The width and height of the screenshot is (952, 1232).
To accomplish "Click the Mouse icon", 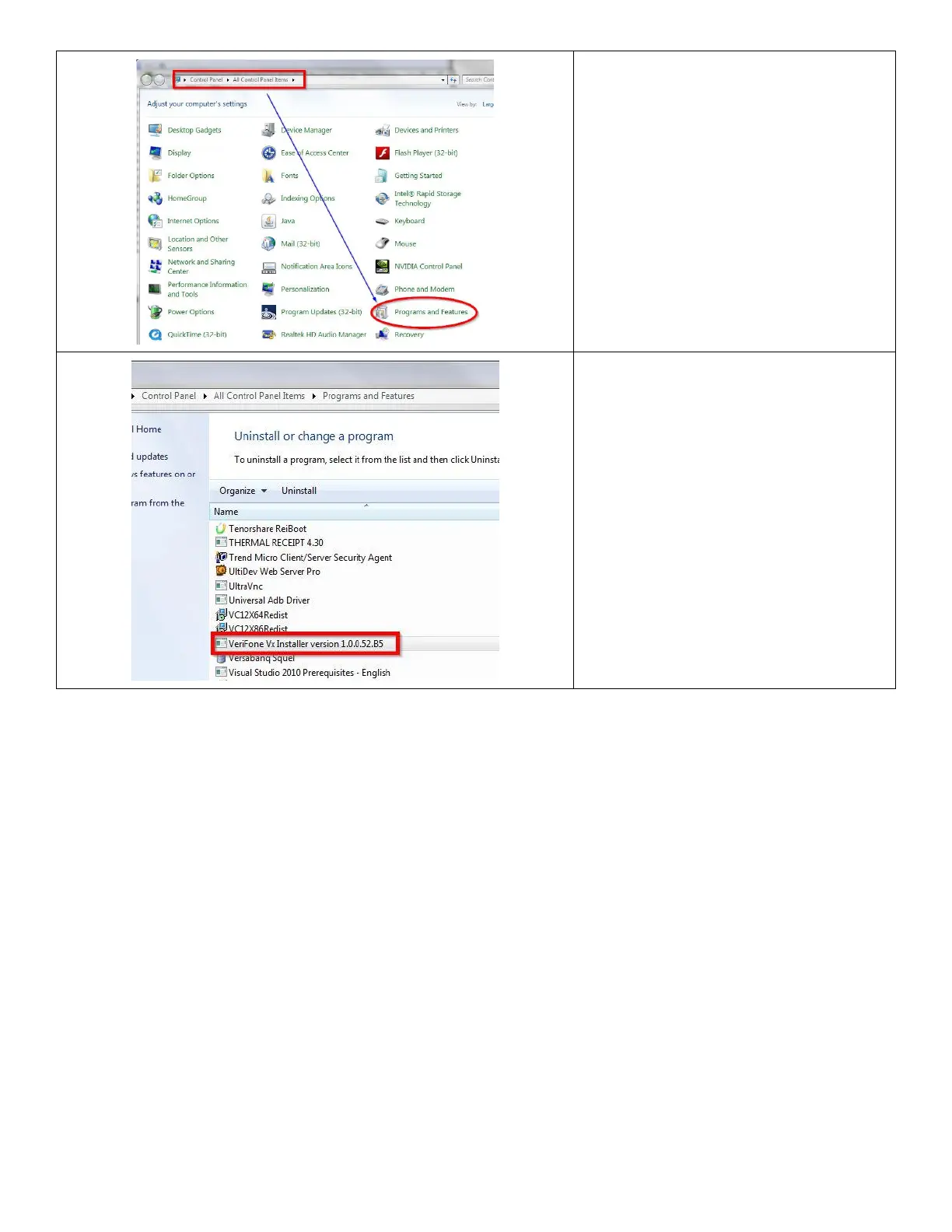I will pos(382,243).
